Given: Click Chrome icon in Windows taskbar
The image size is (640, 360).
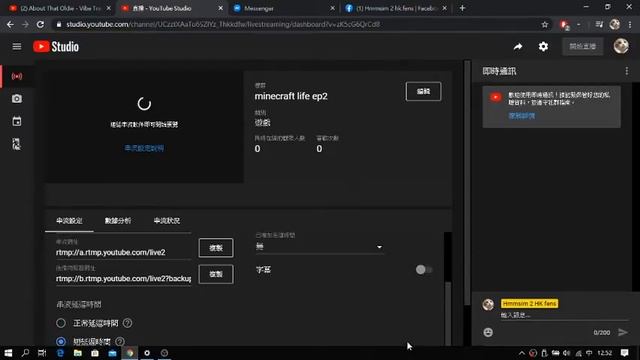Looking at the screenshot, I should pos(130,353).
